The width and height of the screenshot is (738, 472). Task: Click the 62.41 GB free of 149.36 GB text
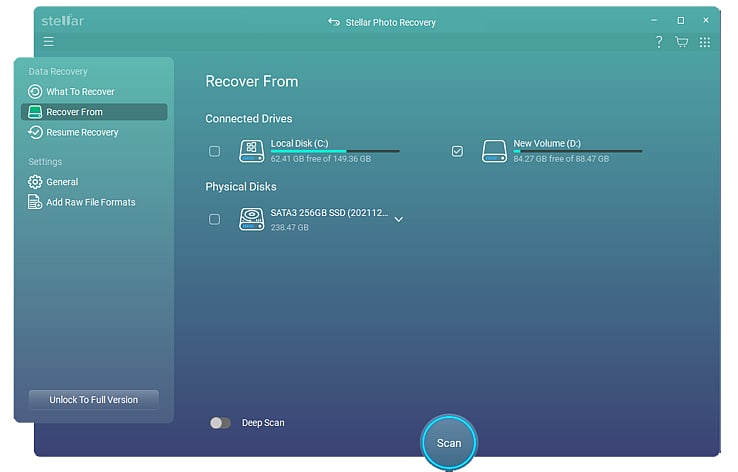pyautogui.click(x=321, y=159)
